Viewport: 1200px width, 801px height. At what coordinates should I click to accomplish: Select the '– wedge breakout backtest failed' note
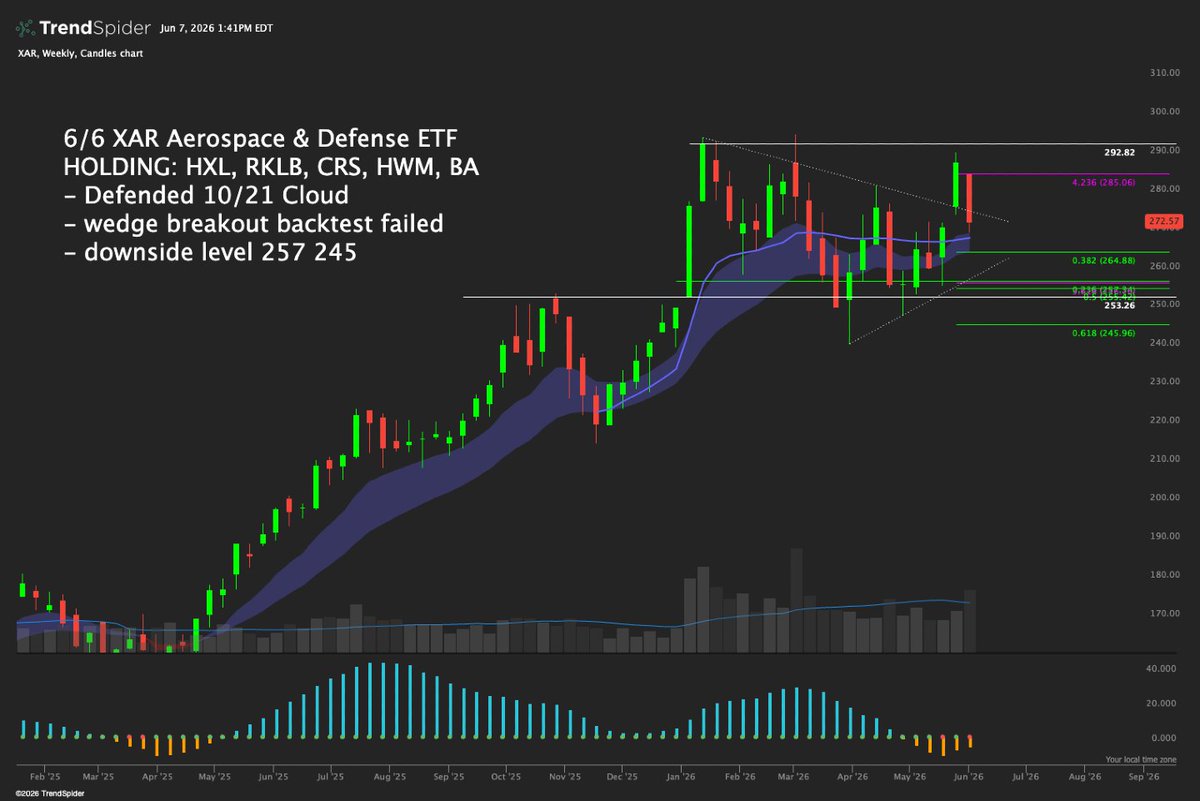252,225
